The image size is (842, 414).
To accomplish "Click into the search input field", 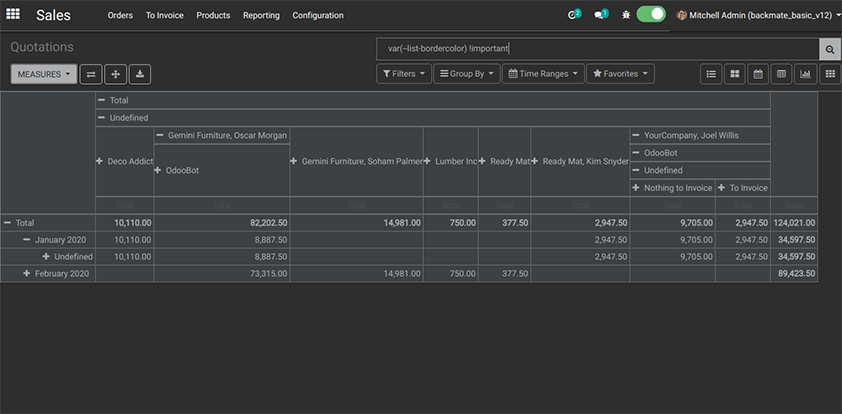I will pyautogui.click(x=597, y=49).
